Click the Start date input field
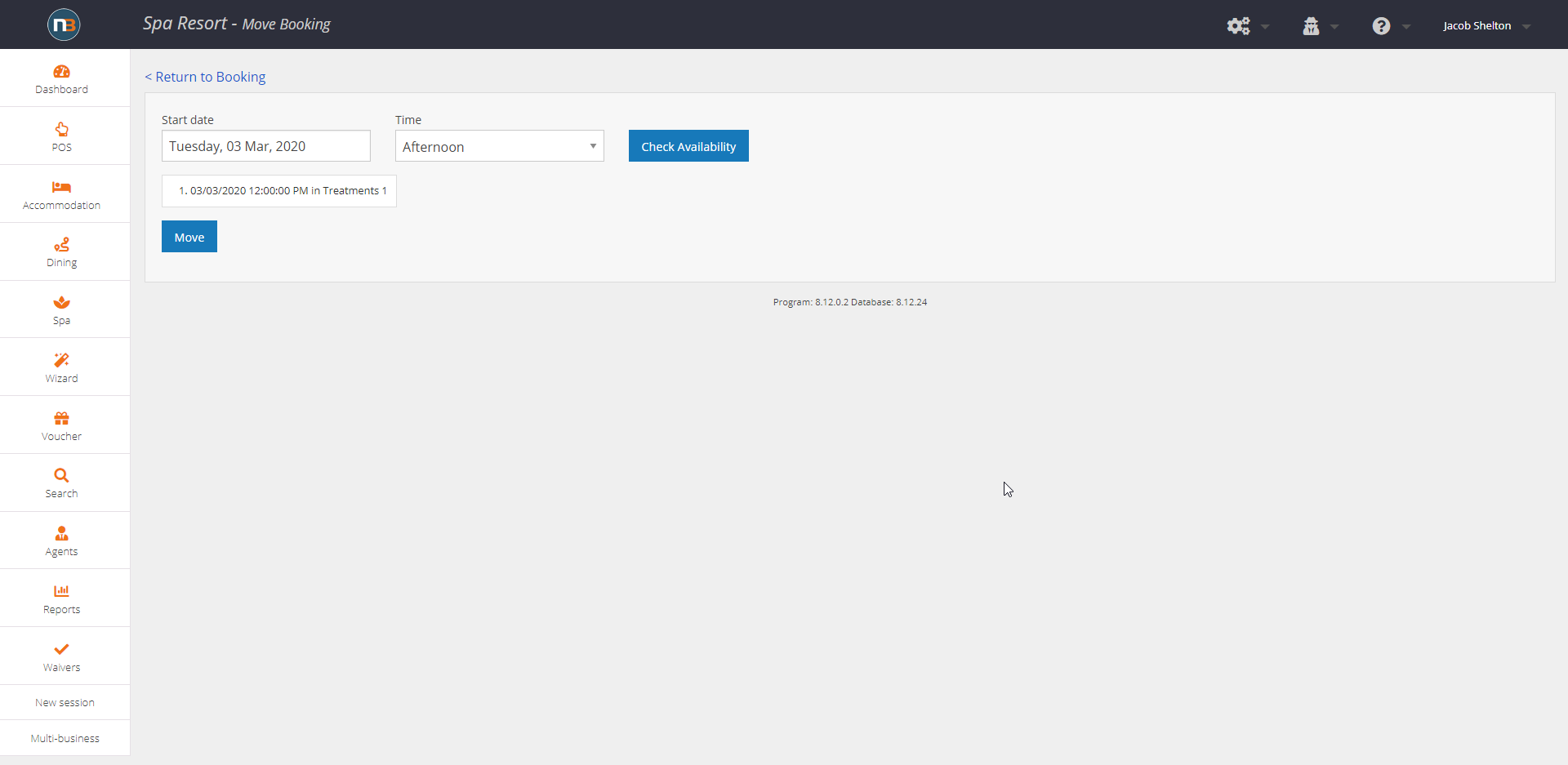This screenshot has width=1568, height=765. (266, 146)
